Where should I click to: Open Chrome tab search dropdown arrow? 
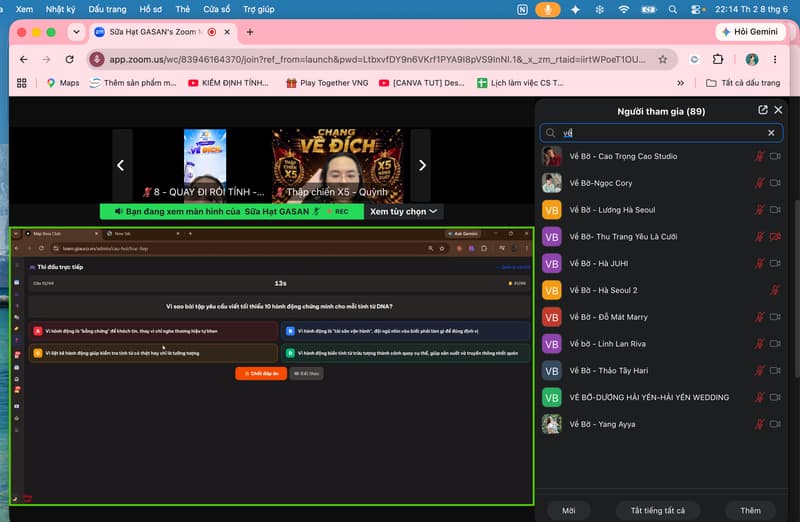pyautogui.click(x=76, y=32)
